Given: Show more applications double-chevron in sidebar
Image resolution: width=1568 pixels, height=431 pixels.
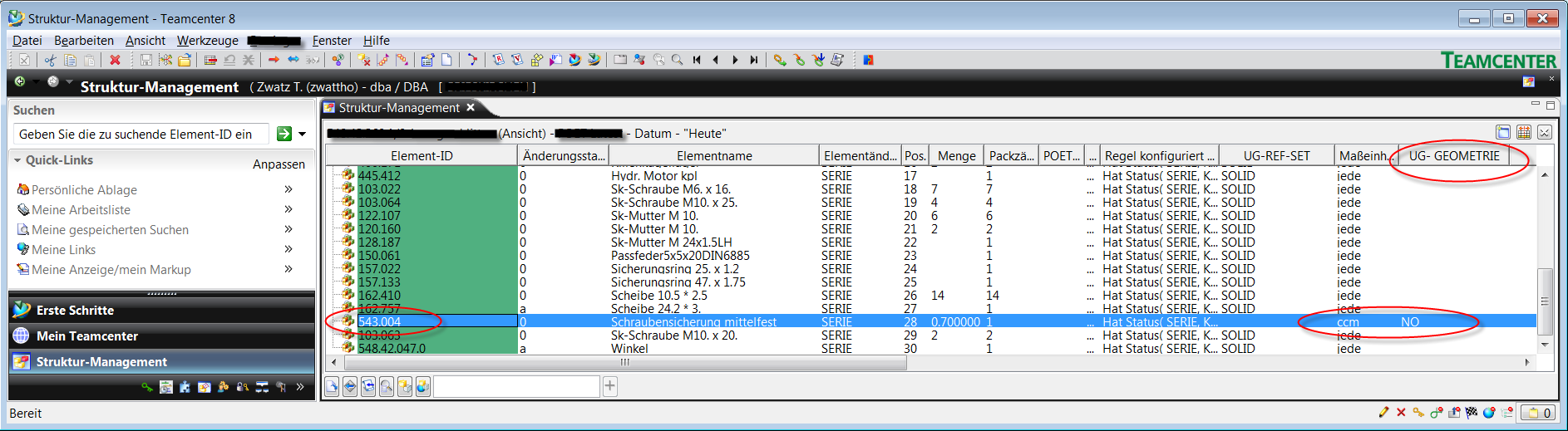Looking at the screenshot, I should [299, 387].
